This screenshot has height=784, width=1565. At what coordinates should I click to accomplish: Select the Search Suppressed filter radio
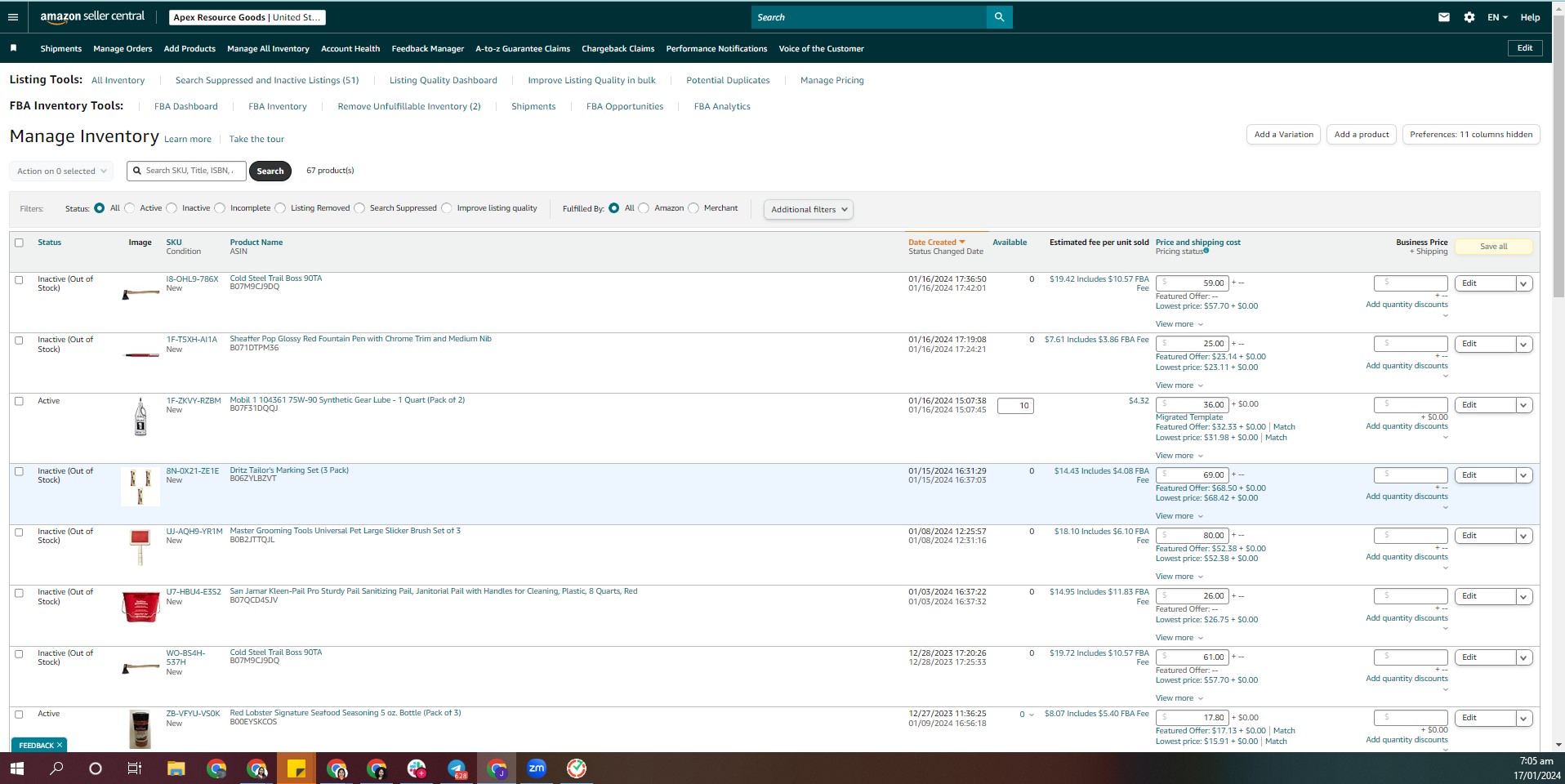click(x=359, y=208)
